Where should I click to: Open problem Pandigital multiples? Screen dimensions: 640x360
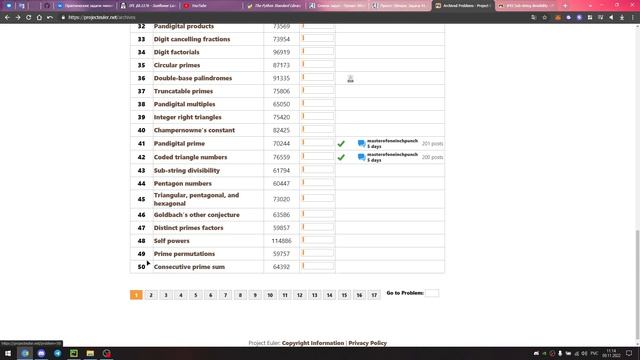(184, 104)
